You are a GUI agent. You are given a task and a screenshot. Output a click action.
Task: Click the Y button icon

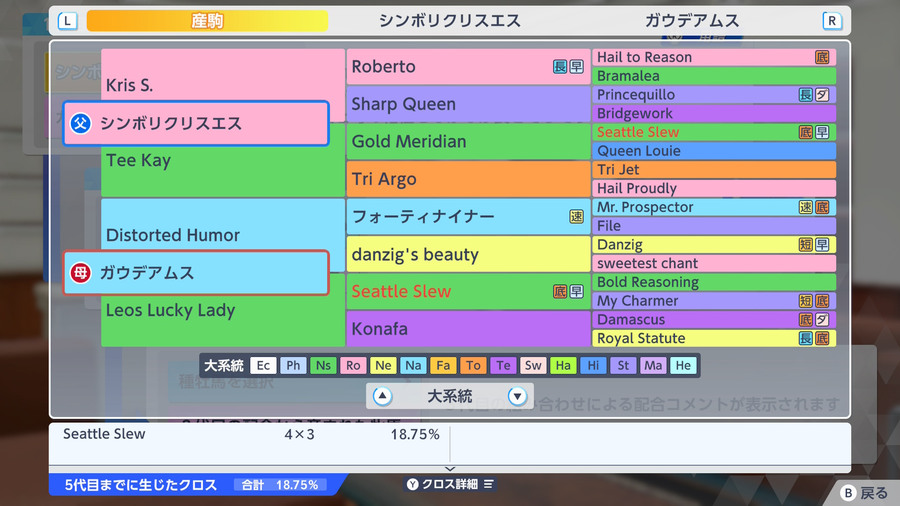coord(413,484)
